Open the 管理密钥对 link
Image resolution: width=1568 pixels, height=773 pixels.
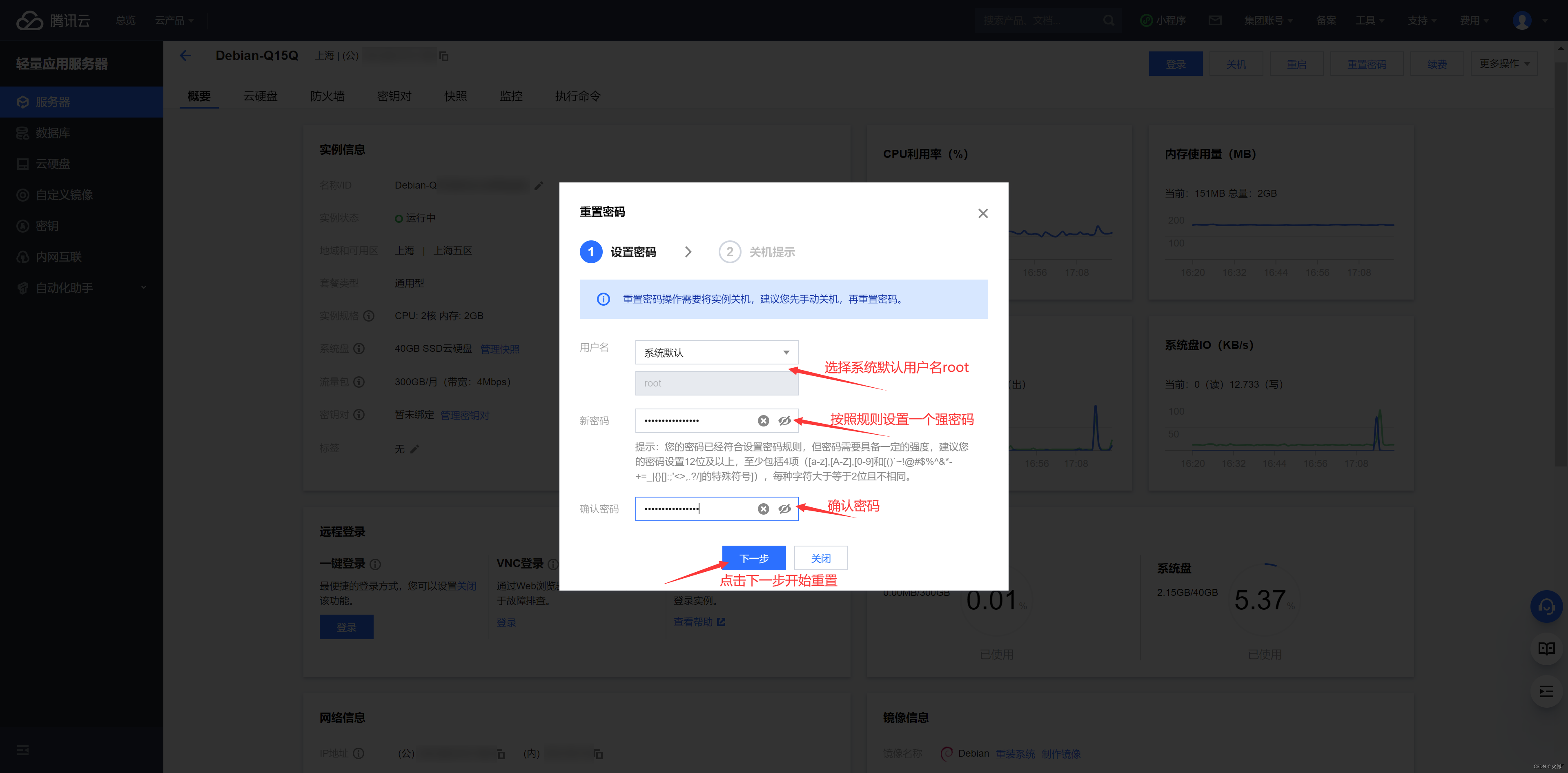point(464,415)
